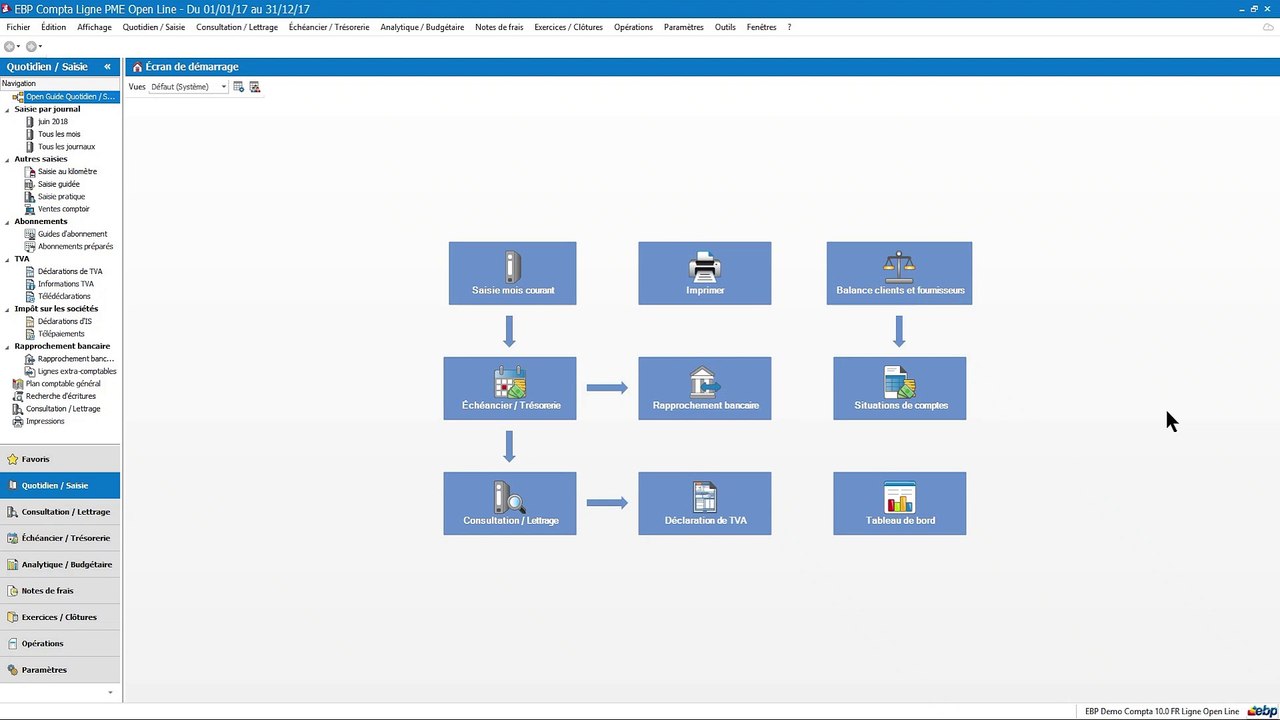Click the forward navigation arrow button

(x=32, y=46)
